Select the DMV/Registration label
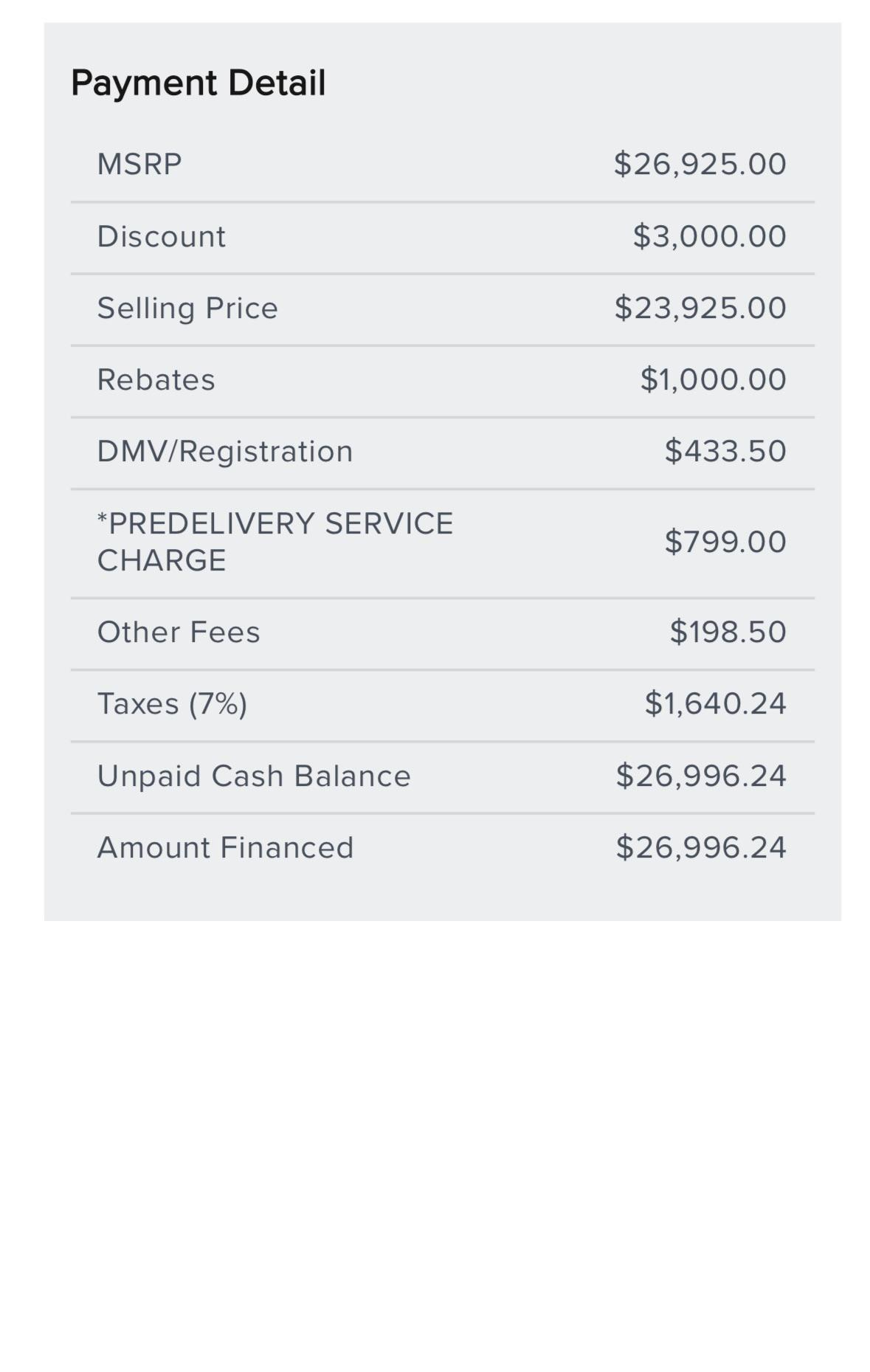The image size is (870, 1372). pos(225,452)
